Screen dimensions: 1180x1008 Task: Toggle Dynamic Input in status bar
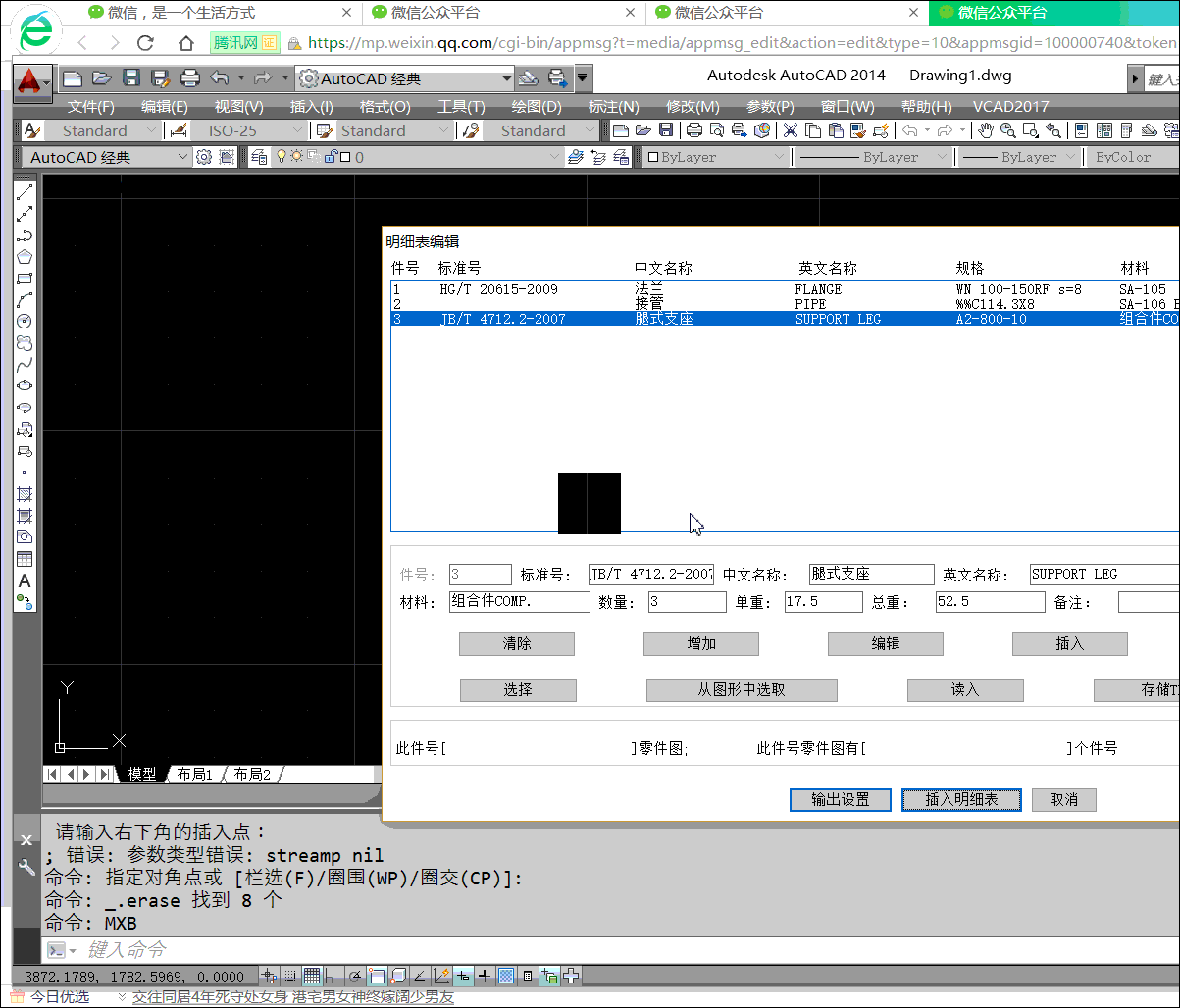tap(463, 976)
